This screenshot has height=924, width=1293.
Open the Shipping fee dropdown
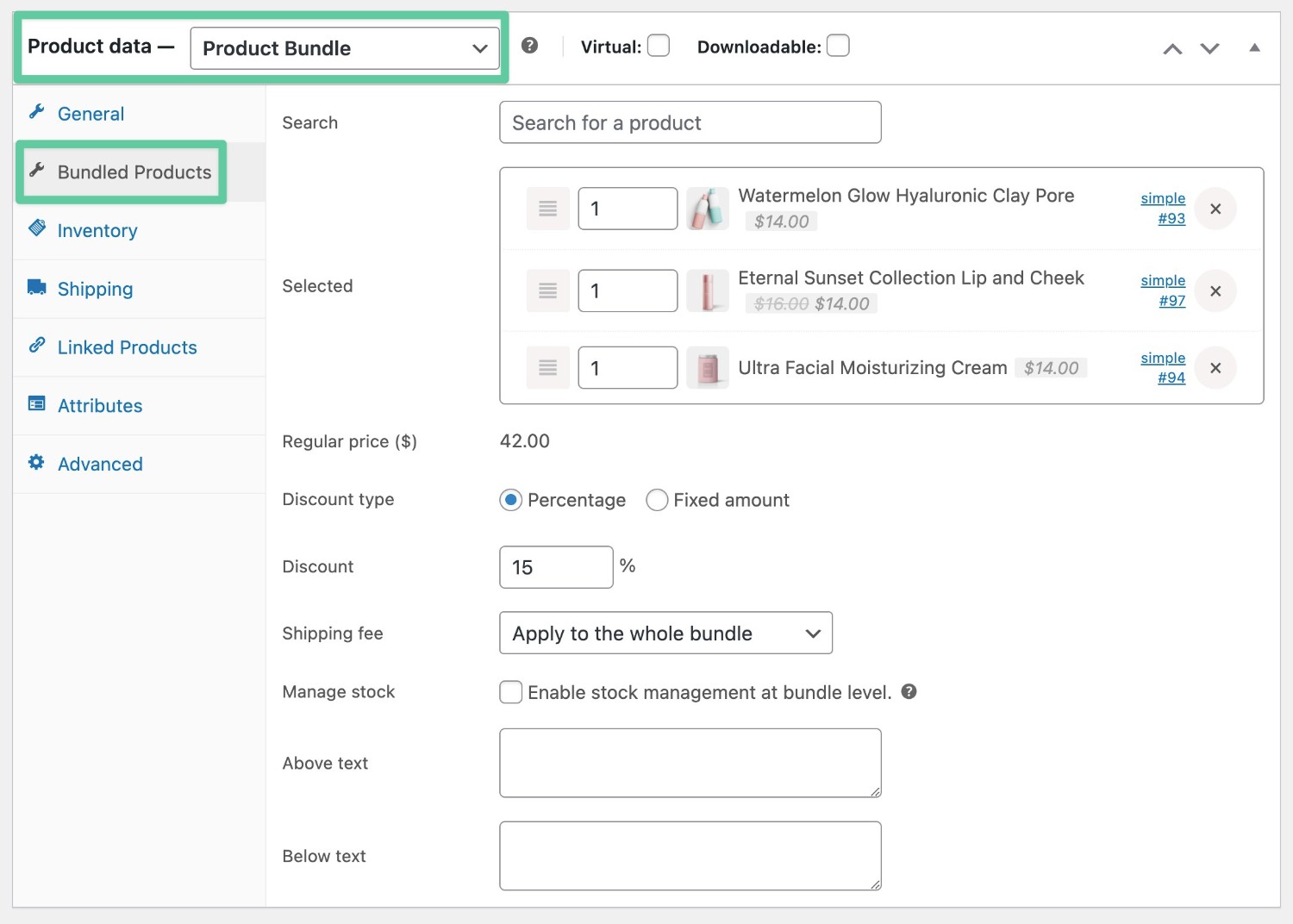pos(665,634)
